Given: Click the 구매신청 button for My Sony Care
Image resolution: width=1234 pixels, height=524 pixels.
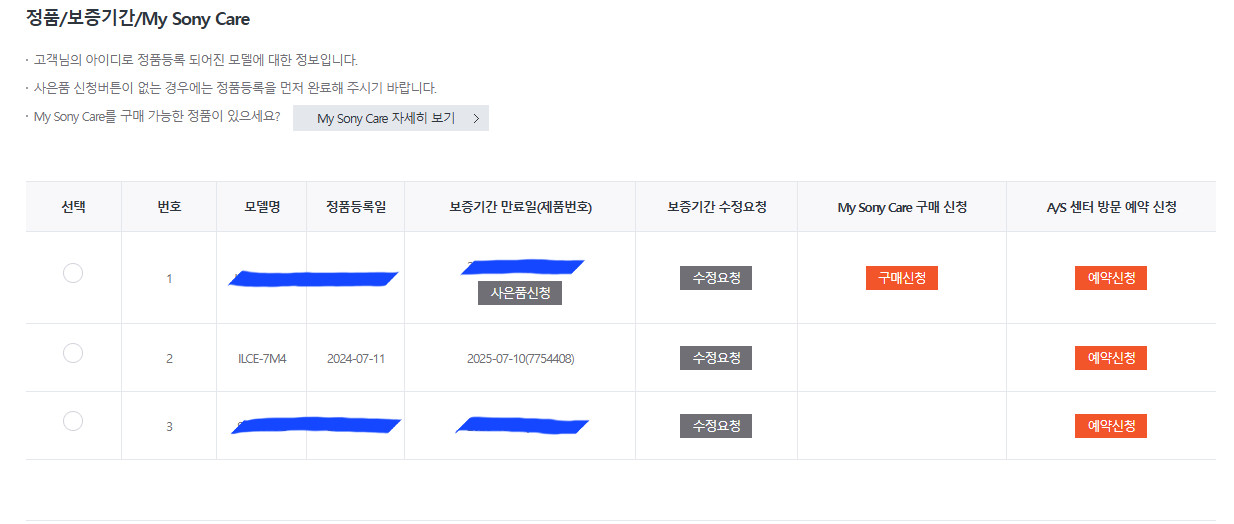Looking at the screenshot, I should 902,278.
